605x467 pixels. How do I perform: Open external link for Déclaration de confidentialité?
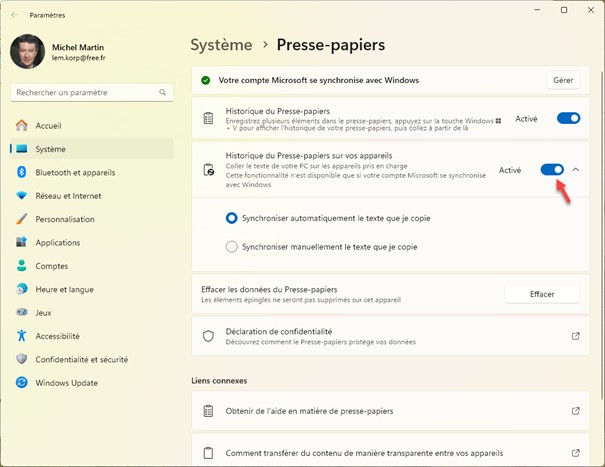(575, 336)
